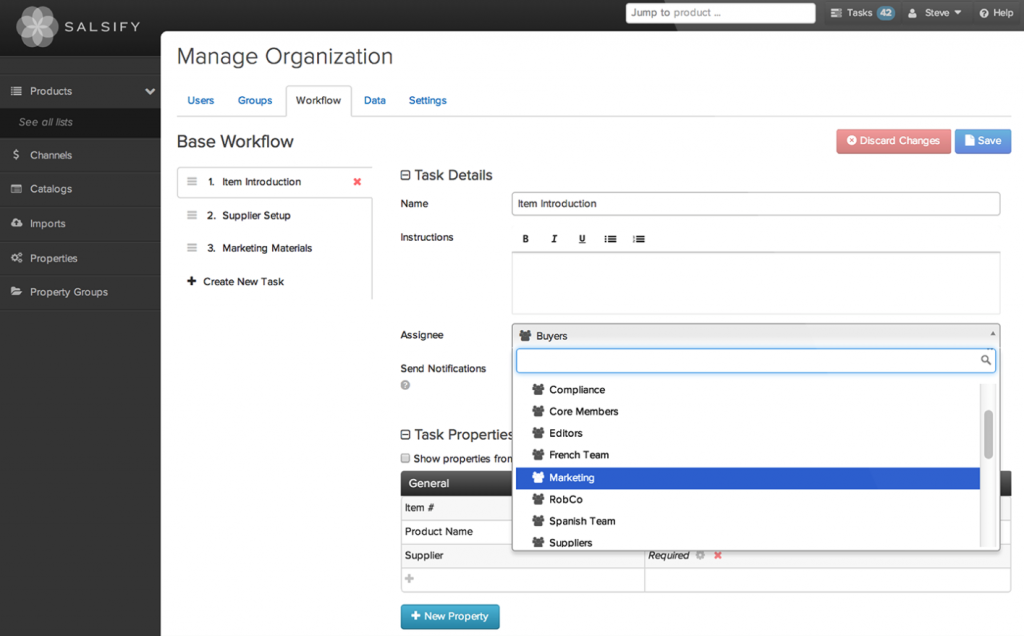Screen dimensions: 1024x636
Task: Click the Underline formatting icon
Action: [582, 239]
